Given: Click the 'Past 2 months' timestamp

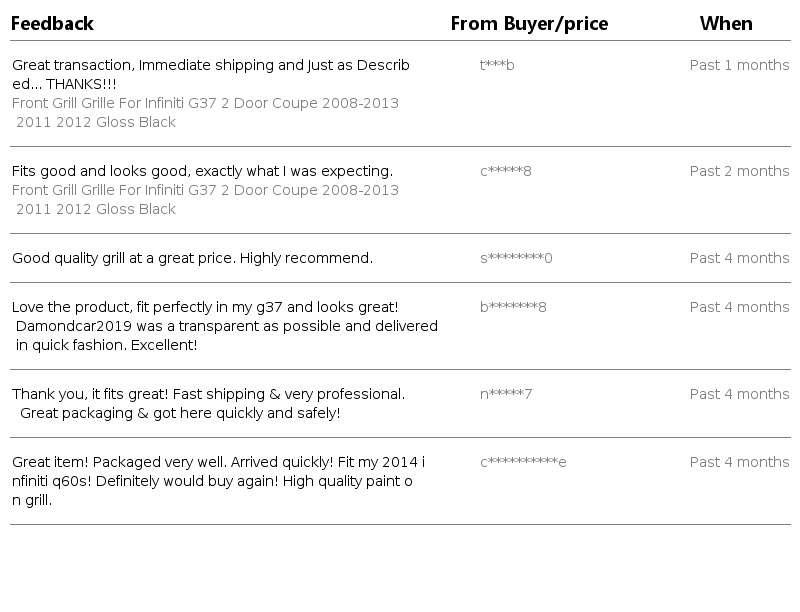Looking at the screenshot, I should [x=739, y=171].
